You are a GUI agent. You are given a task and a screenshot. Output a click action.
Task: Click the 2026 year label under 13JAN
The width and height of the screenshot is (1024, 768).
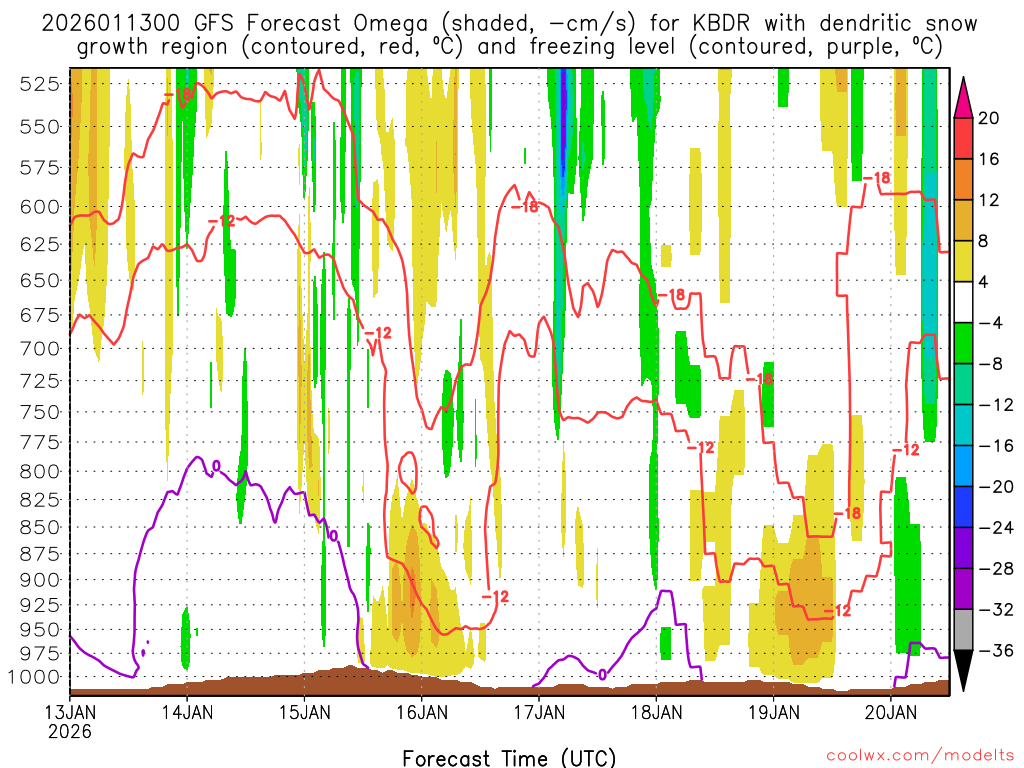point(69,731)
